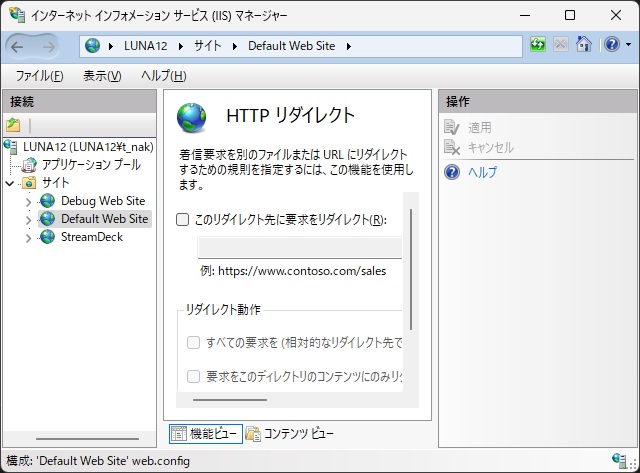
Task: Open dropdown arrow after Default Web Site breadcrumb
Action: [349, 47]
